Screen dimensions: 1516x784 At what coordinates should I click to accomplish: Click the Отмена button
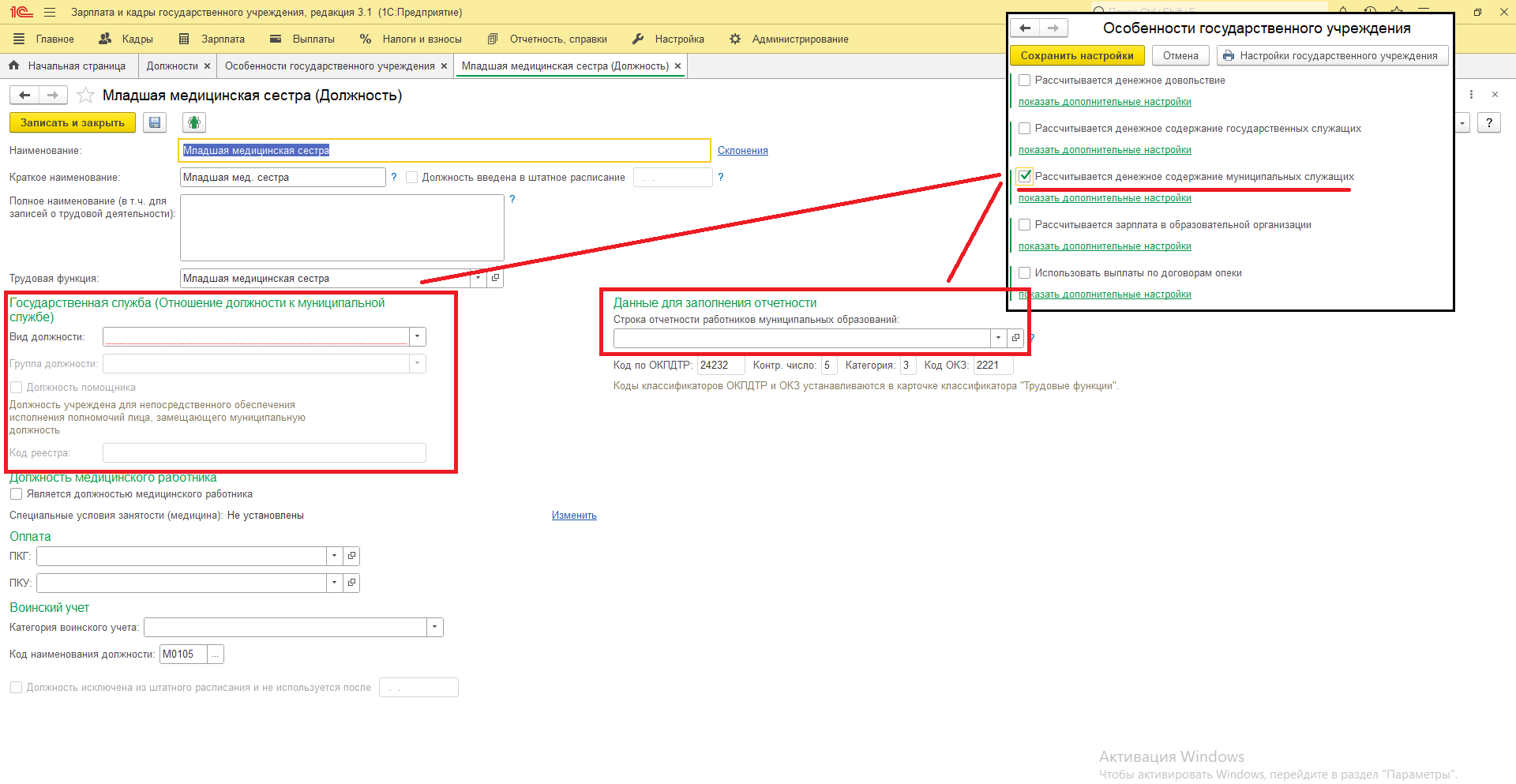(1180, 55)
